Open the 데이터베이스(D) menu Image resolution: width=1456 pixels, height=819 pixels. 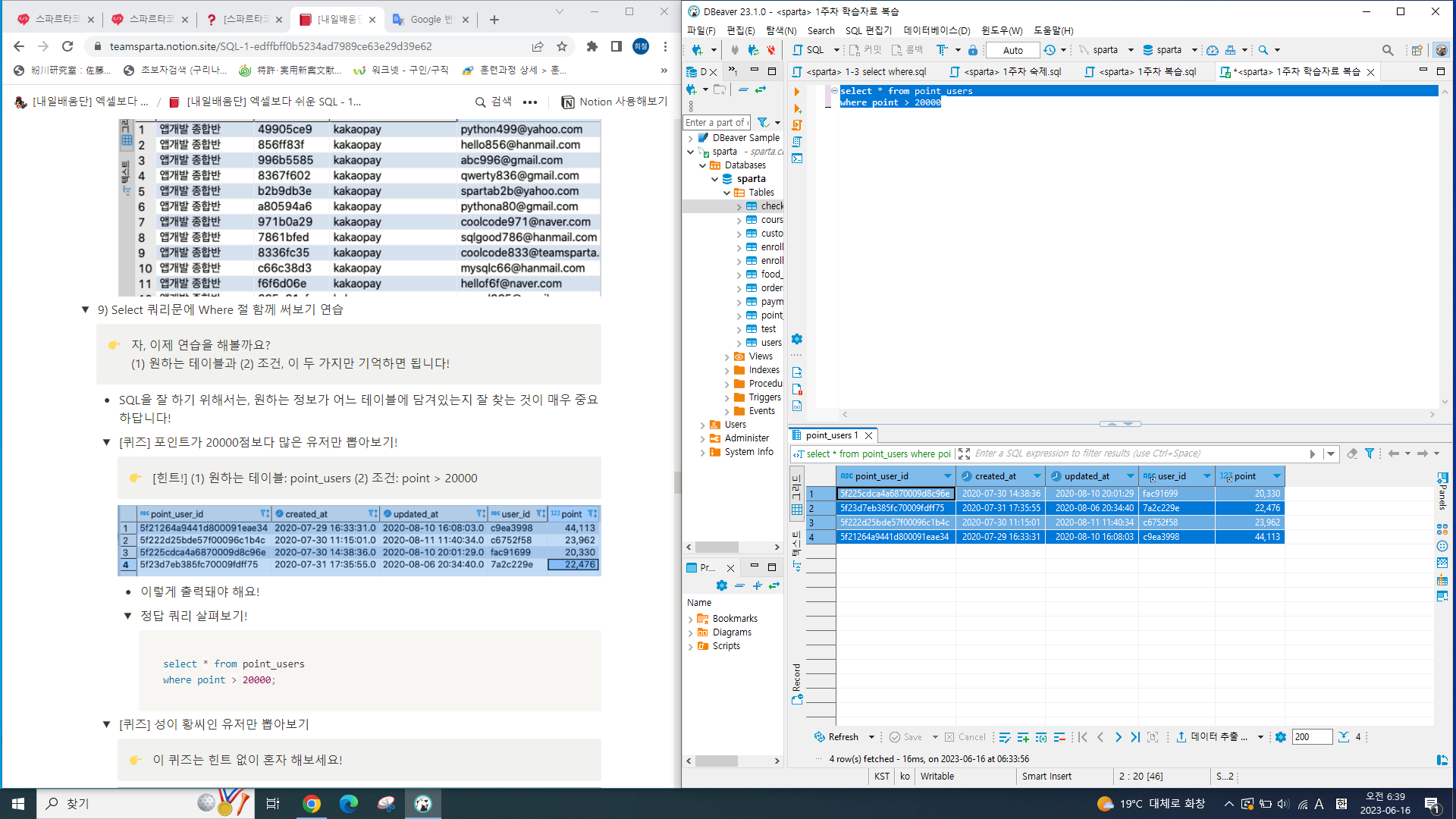(937, 30)
